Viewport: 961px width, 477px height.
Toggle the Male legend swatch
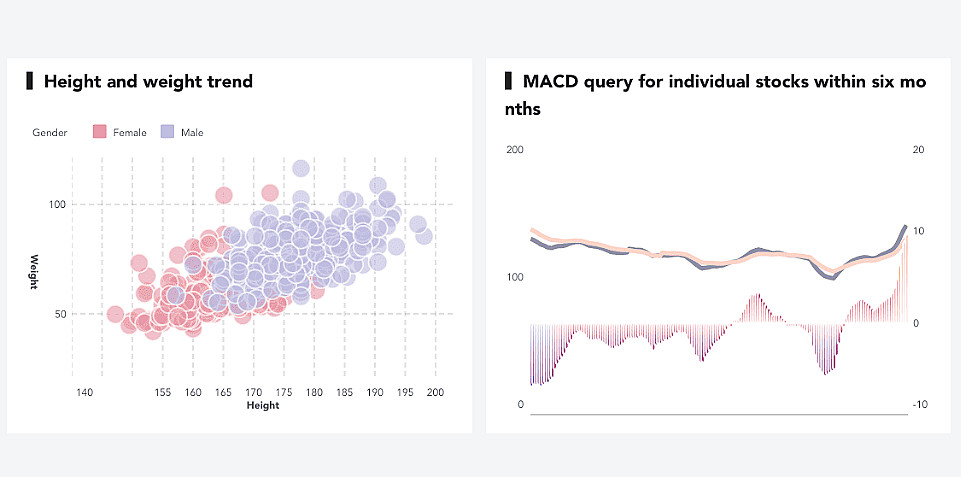tap(168, 132)
